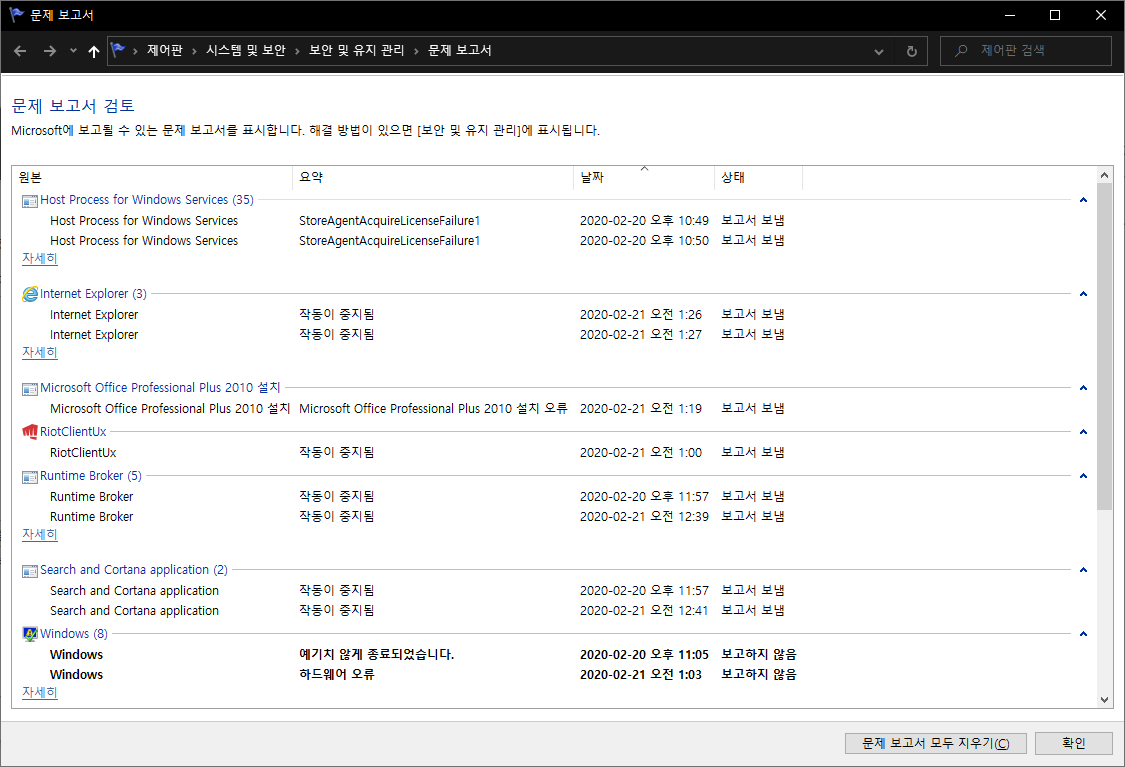Collapse the Runtime Broker group

1083,476
